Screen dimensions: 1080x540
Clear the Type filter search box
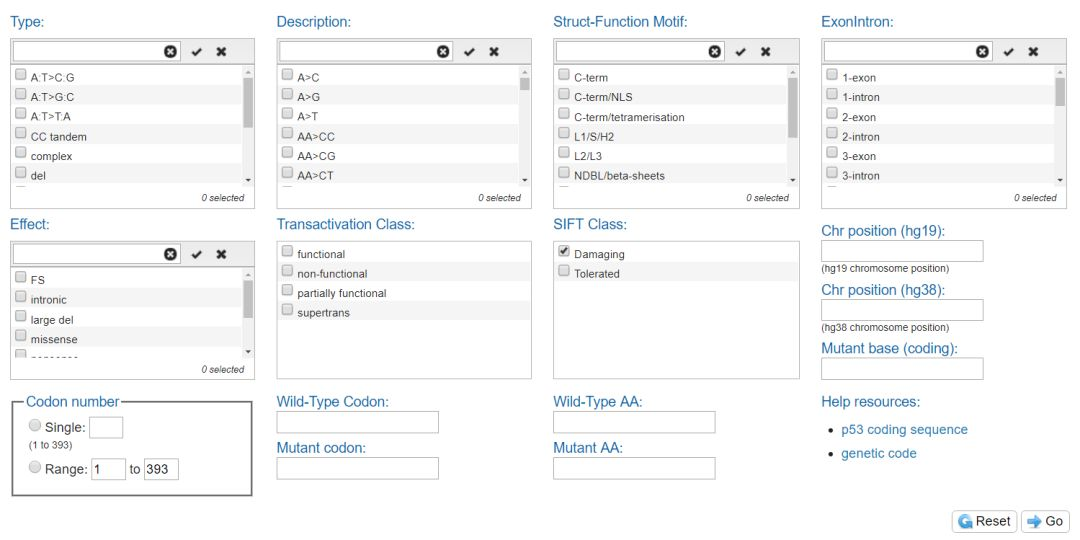pyautogui.click(x=170, y=51)
